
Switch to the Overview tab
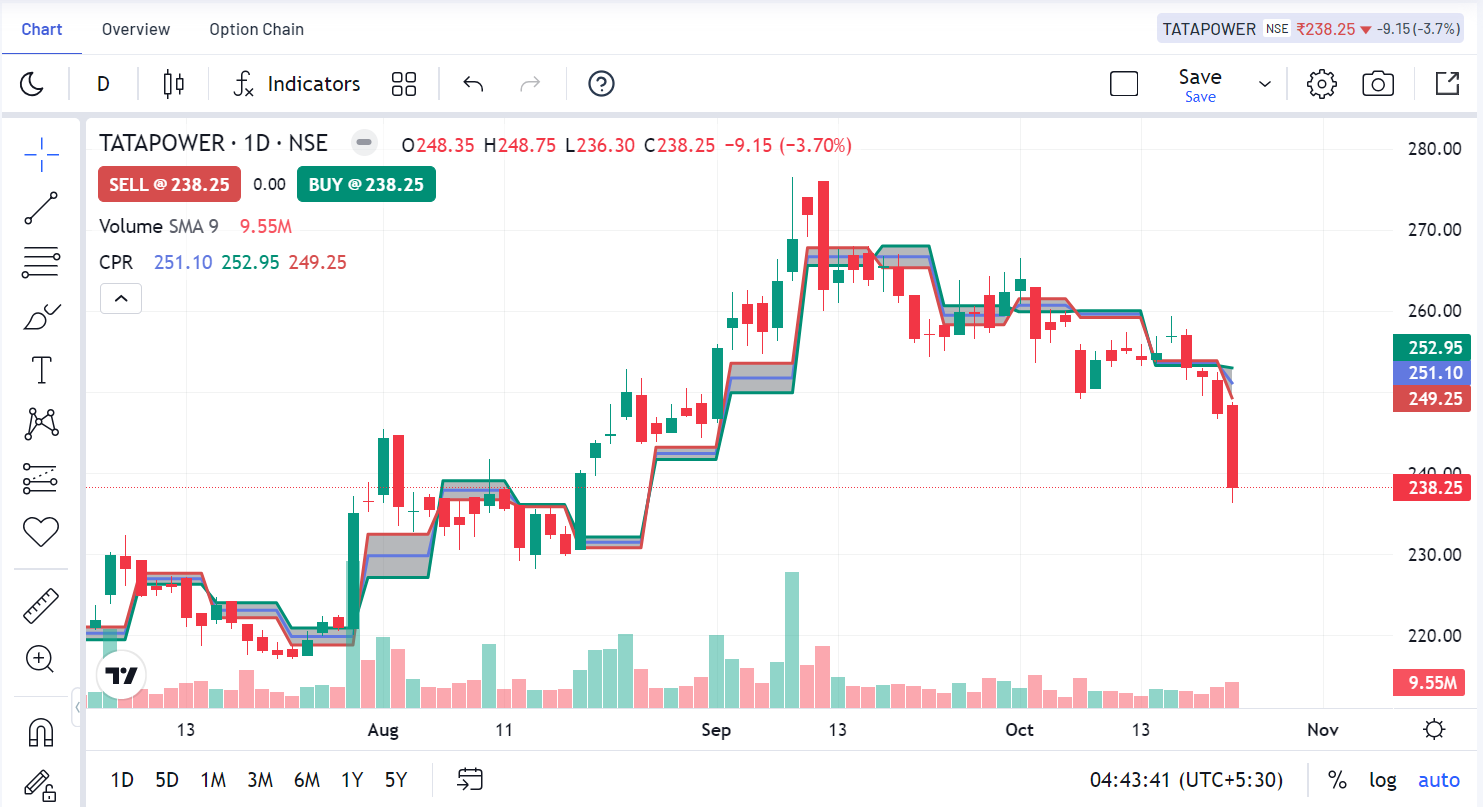(x=136, y=29)
